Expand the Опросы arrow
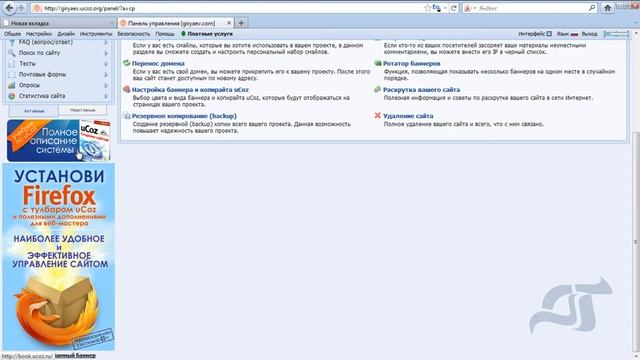The width and height of the screenshot is (640, 360). click(x=106, y=85)
